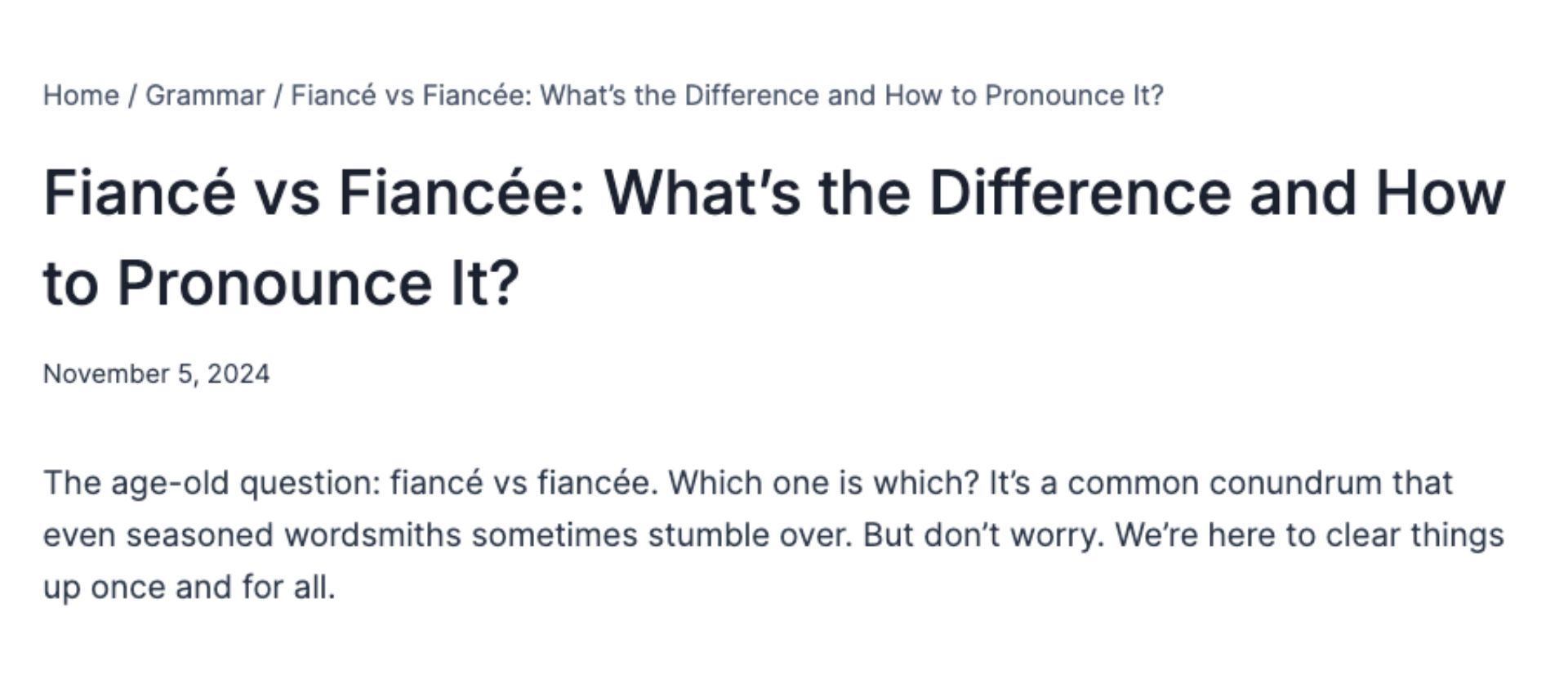1568x693 pixels.
Task: Click the year 2024 in the date
Action: (238, 373)
